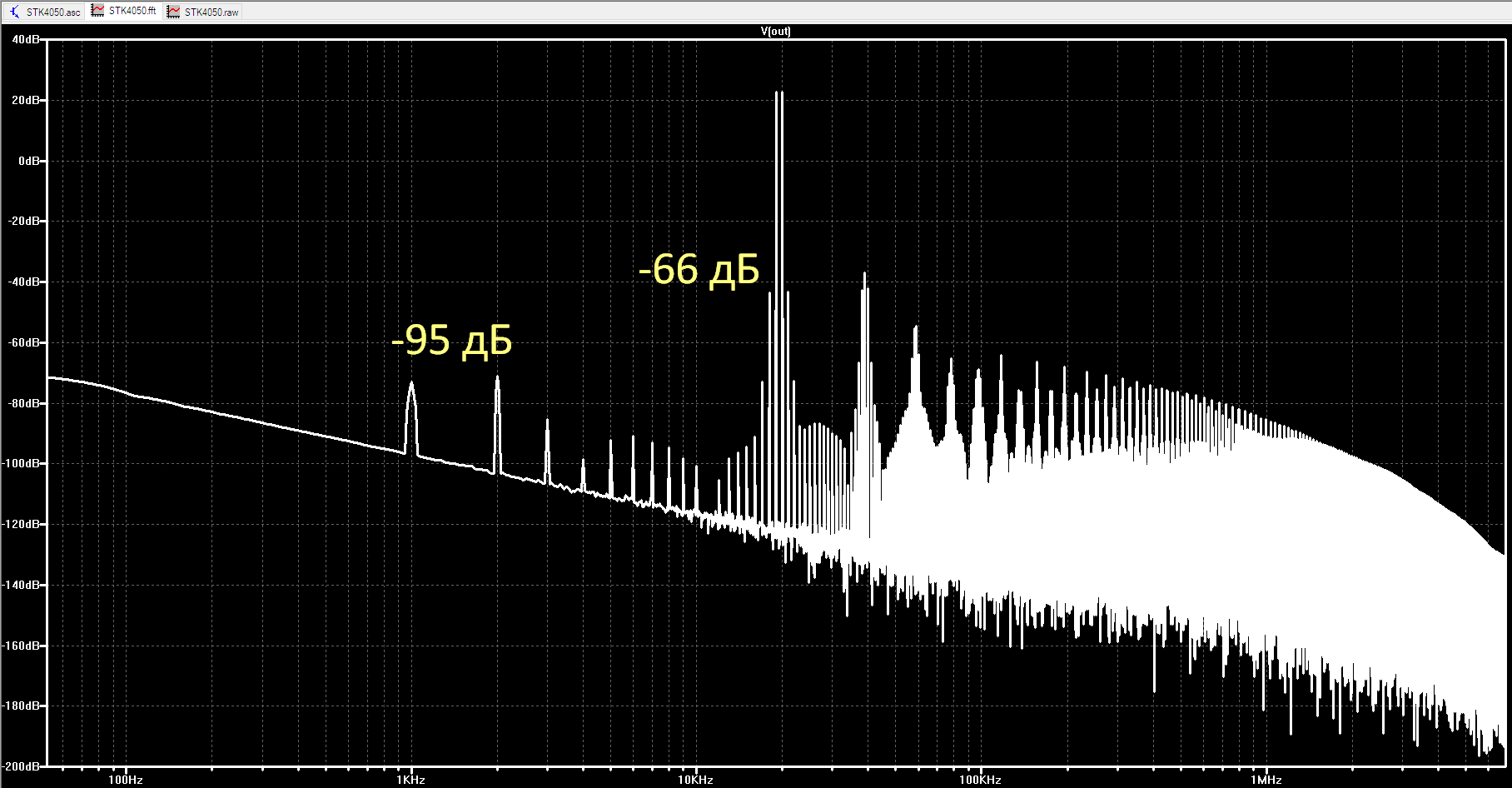
Task: Switch to the STK4050.asc schematic tab
Action: point(45,12)
